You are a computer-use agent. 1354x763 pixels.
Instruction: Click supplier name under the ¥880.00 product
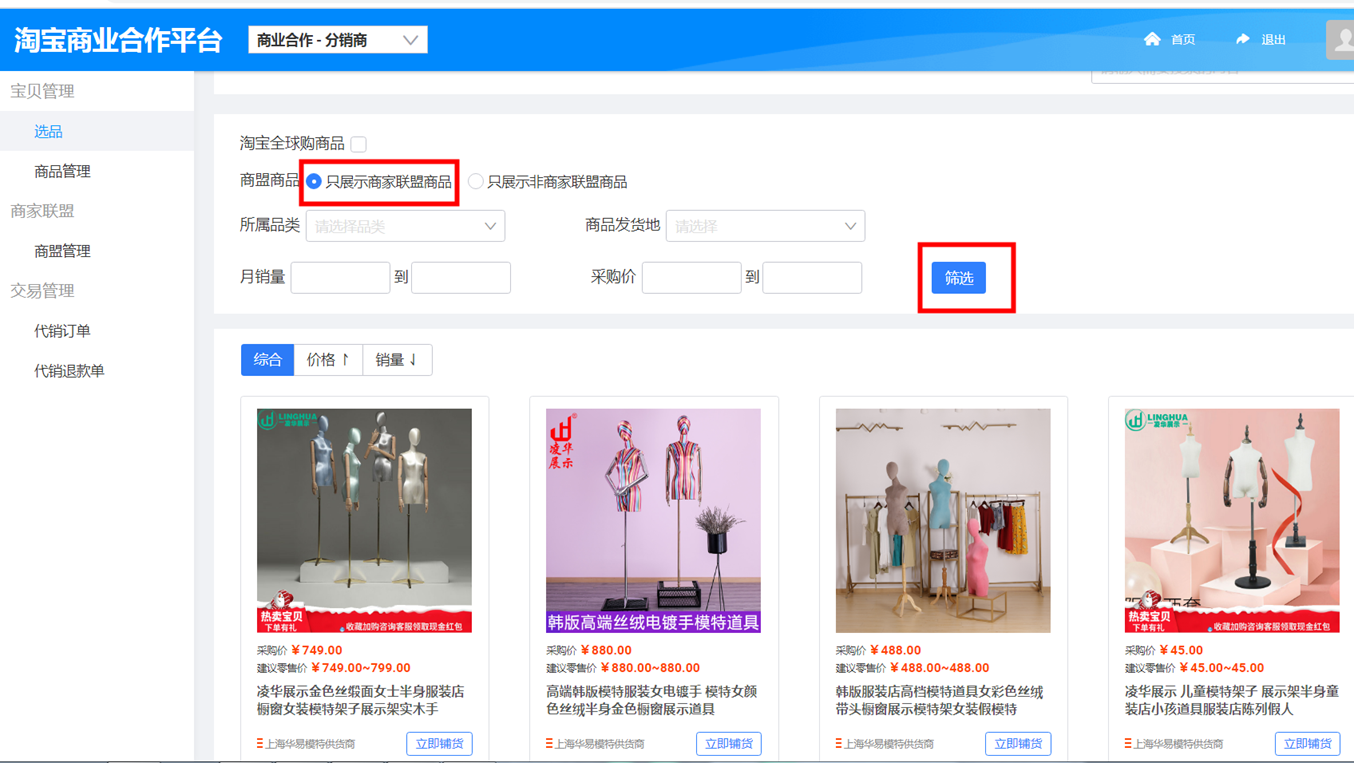pyautogui.click(x=599, y=744)
